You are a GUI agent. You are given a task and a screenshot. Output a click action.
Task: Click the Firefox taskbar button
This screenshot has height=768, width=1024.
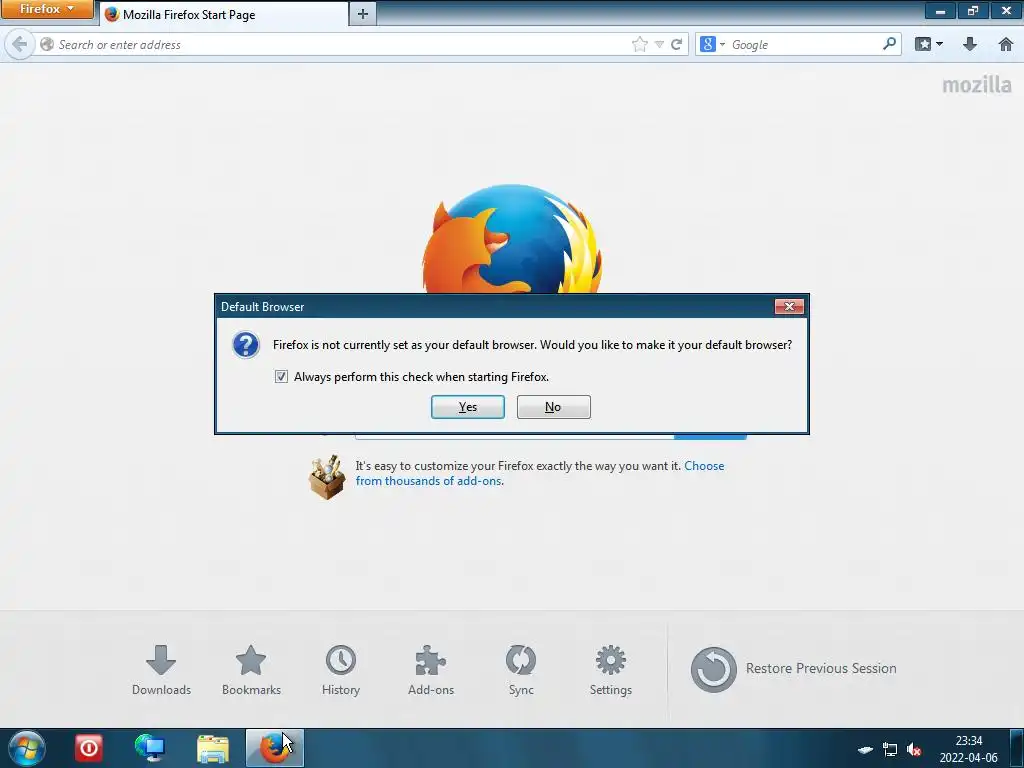275,748
